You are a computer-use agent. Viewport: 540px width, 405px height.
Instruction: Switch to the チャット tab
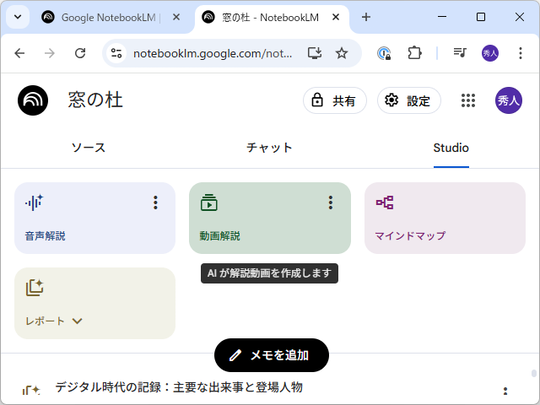[x=269, y=148]
